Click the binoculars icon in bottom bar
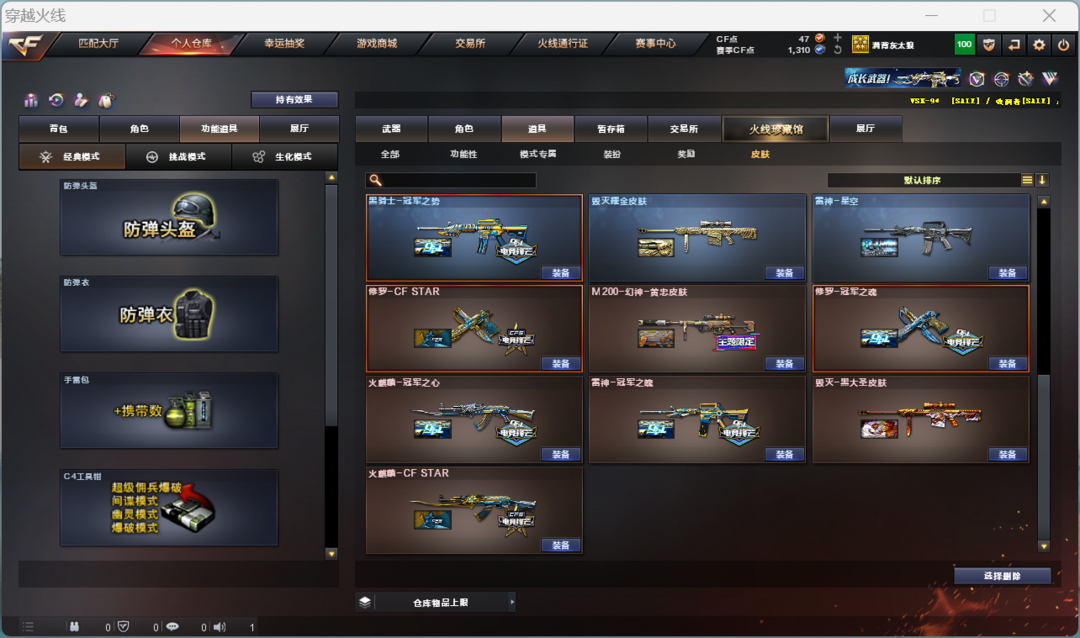 click(74, 627)
